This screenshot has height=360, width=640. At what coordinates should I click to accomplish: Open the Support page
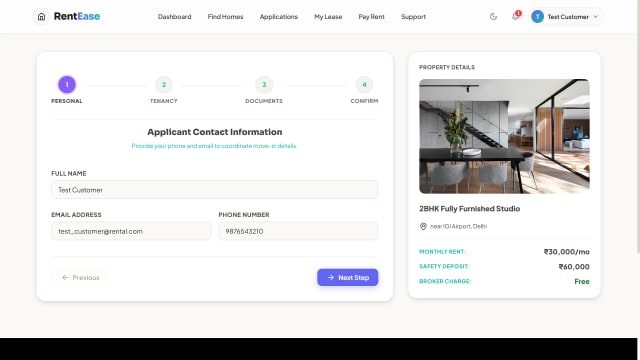coord(413,17)
